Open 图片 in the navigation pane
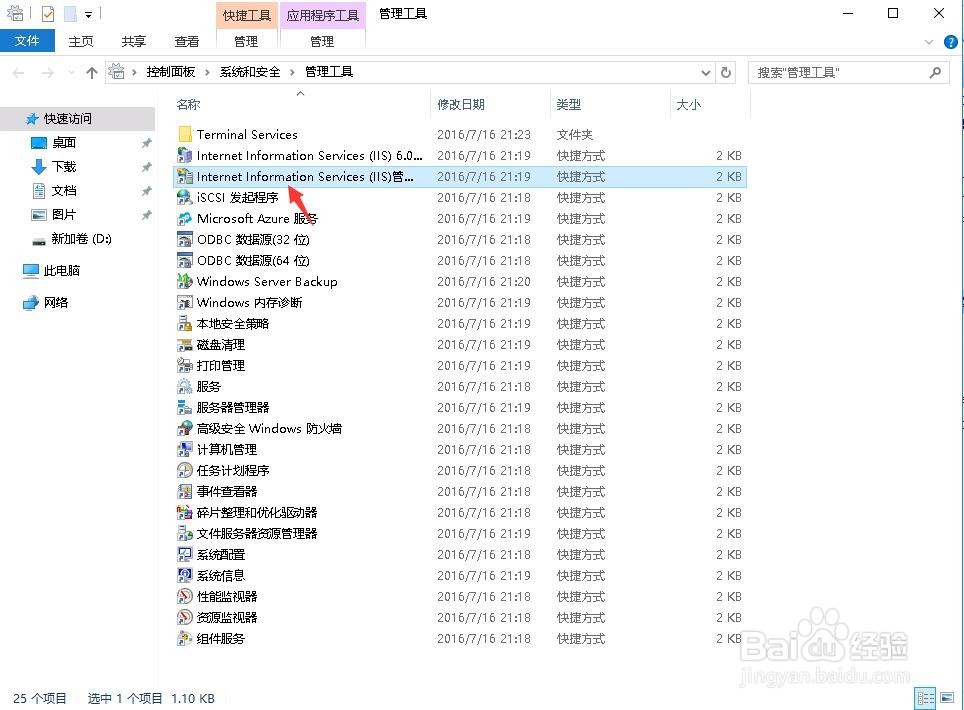This screenshot has width=964, height=710. [64, 215]
